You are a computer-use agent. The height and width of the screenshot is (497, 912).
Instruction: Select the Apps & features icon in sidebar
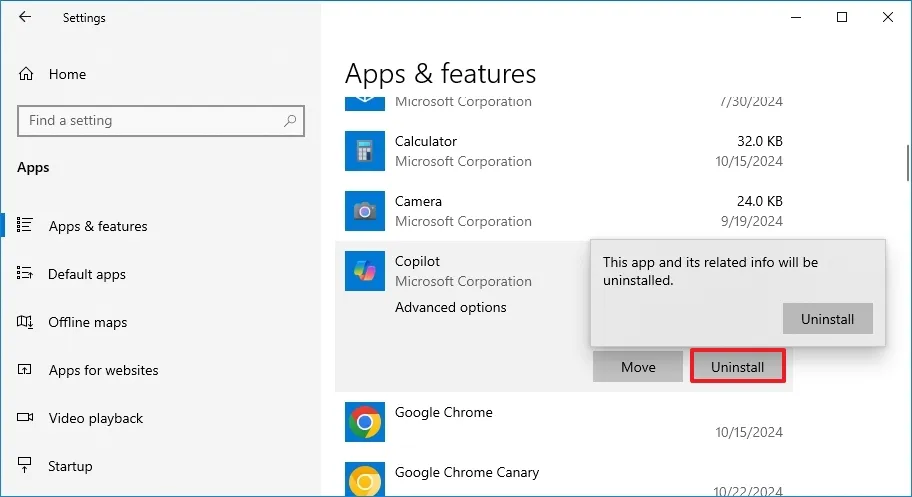click(x=24, y=225)
